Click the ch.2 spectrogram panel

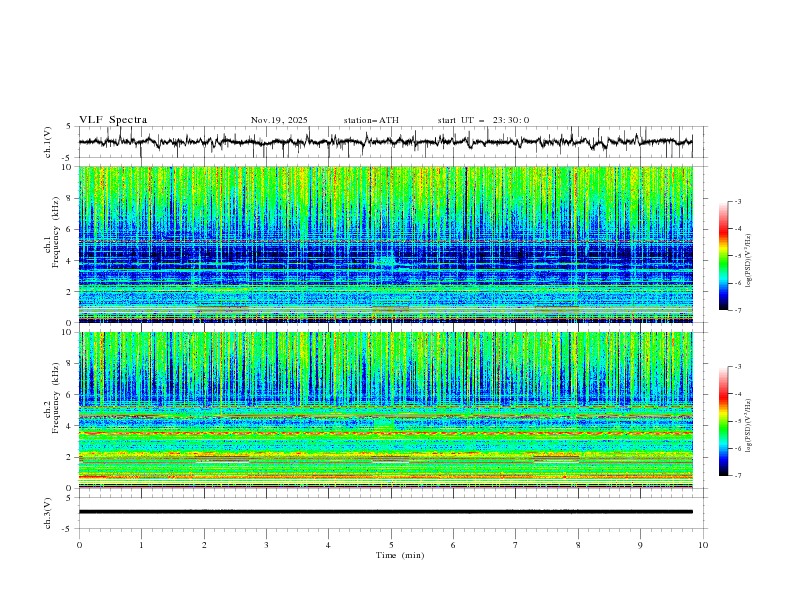click(x=385, y=410)
